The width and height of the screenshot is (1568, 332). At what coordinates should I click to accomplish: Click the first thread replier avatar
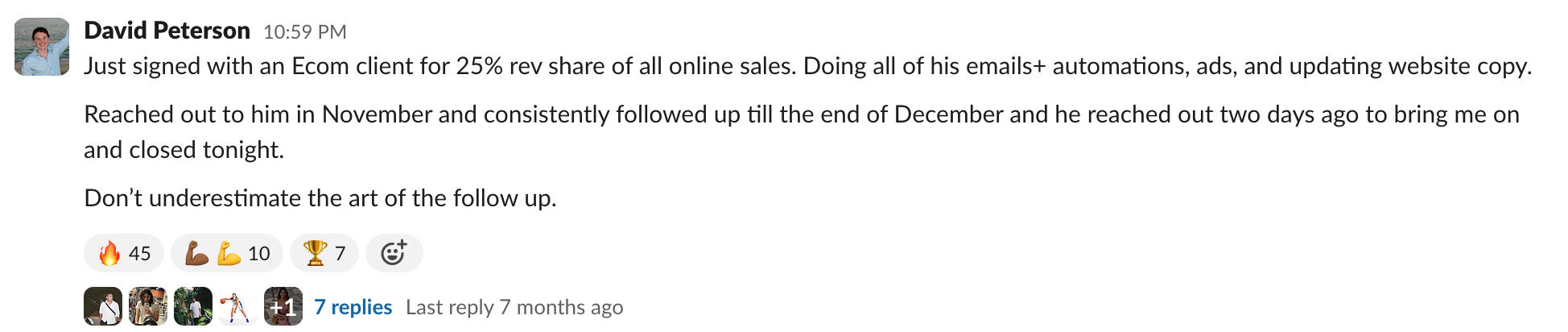103,306
